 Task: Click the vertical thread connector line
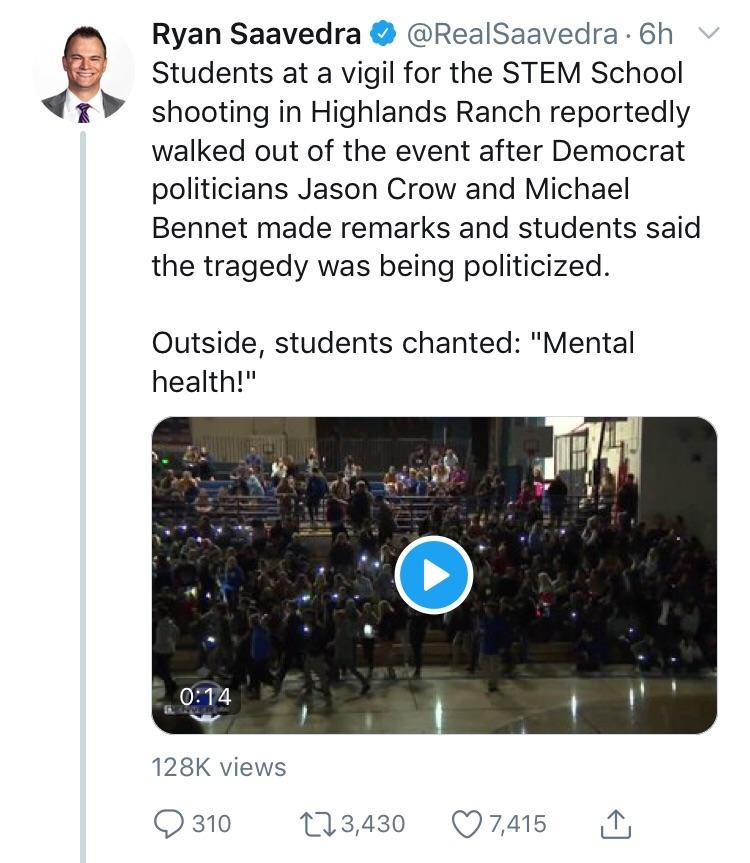tap(83, 495)
